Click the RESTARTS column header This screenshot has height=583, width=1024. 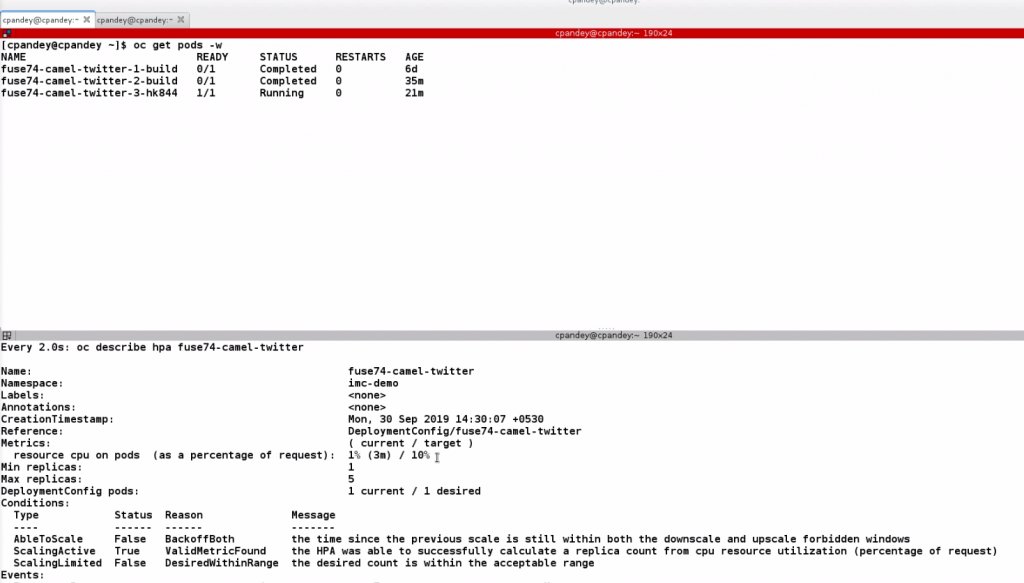pos(360,57)
